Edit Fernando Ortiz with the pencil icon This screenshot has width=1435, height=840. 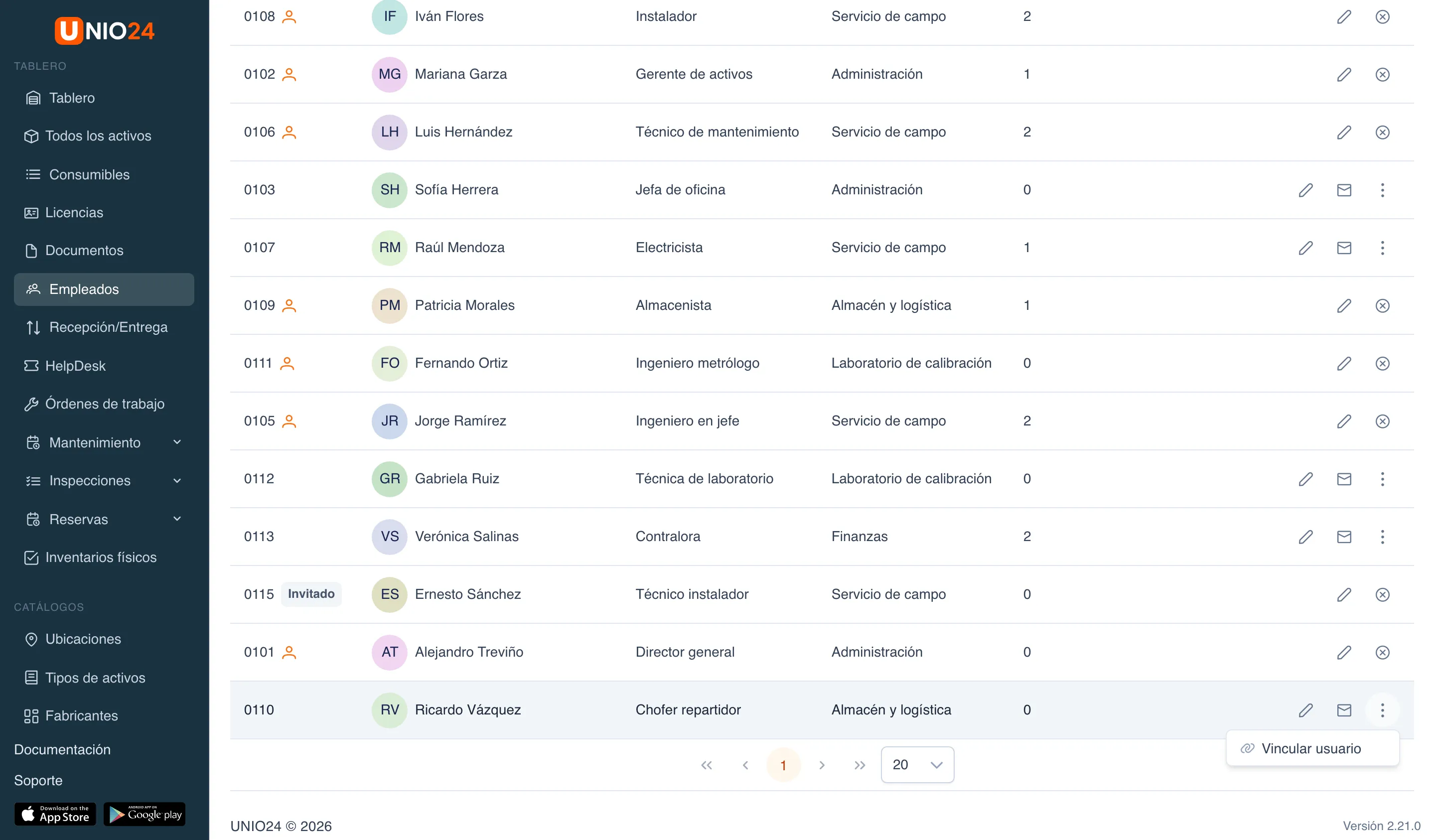coord(1344,363)
